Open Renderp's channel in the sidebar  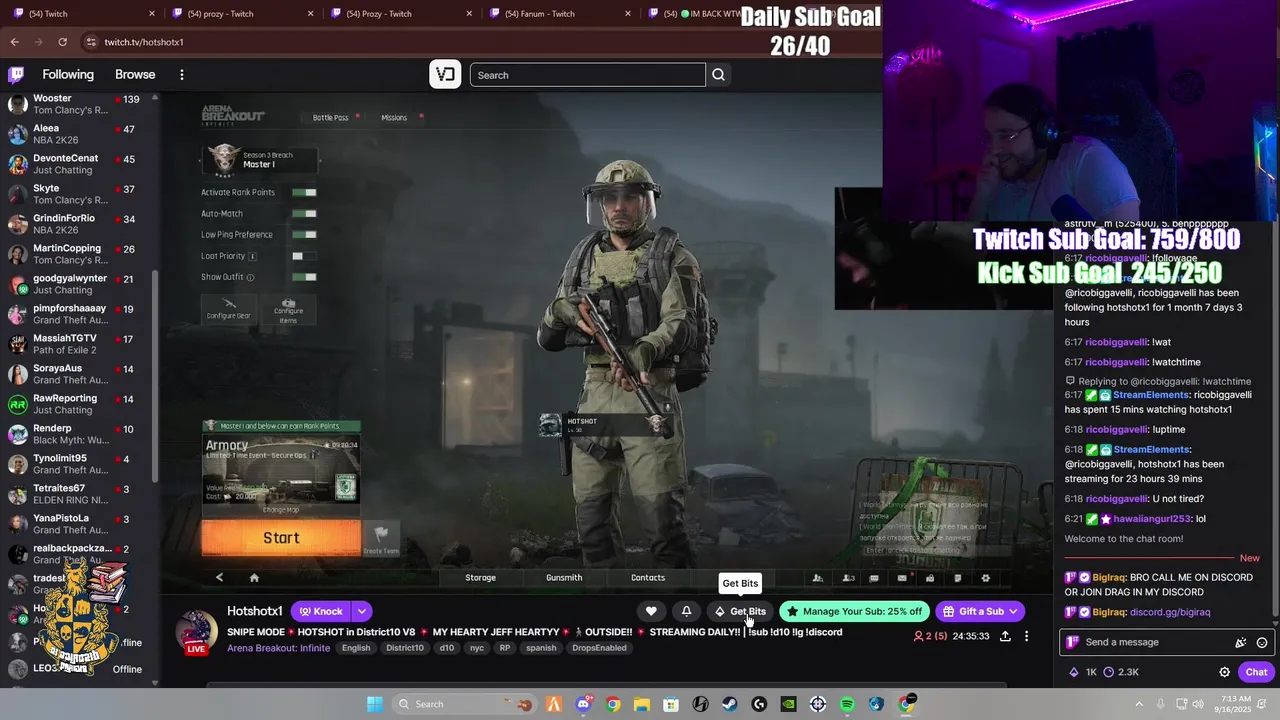(x=78, y=434)
